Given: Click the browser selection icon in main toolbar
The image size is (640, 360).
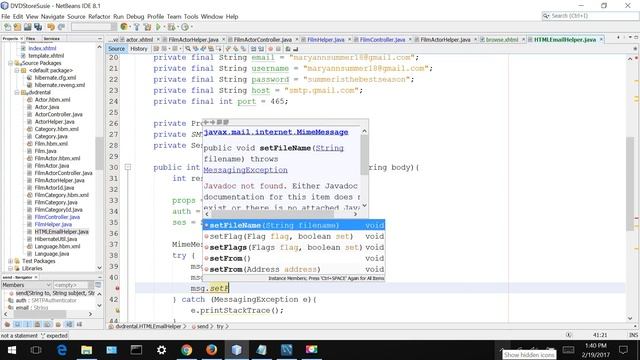Looking at the screenshot, I should click(124, 27).
